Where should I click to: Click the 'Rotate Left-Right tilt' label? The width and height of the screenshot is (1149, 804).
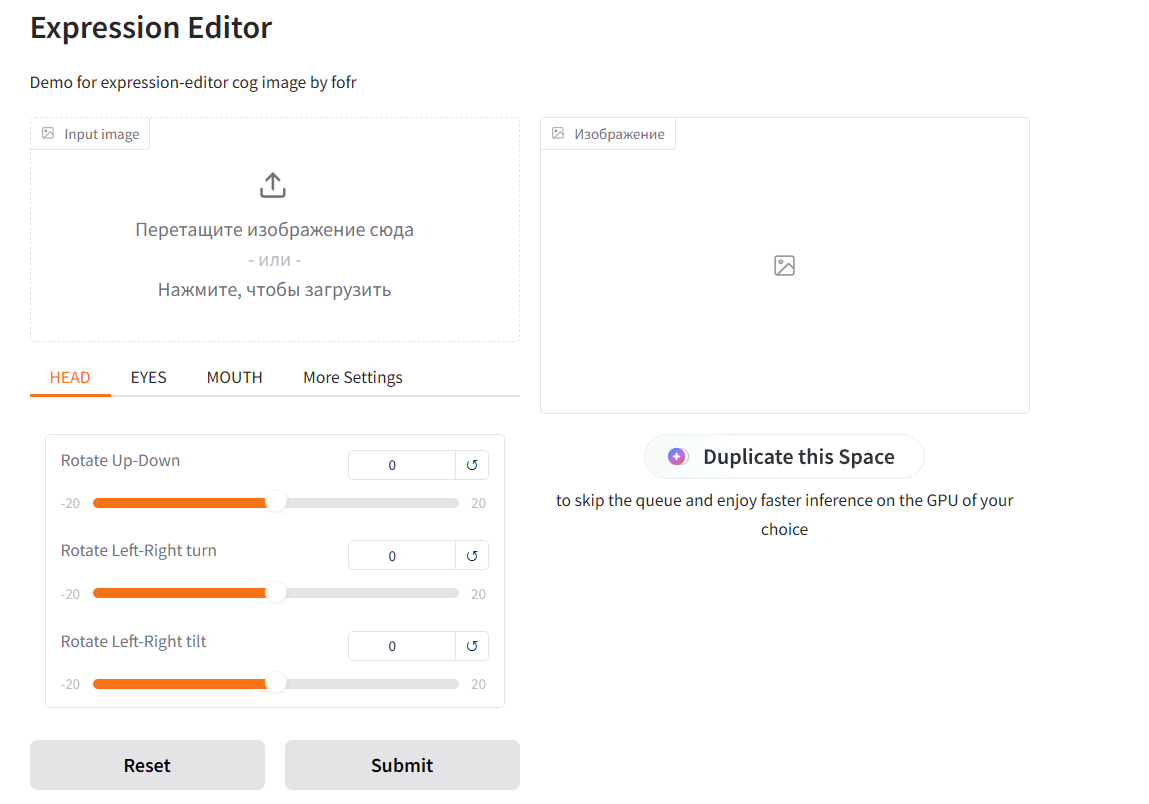[133, 641]
